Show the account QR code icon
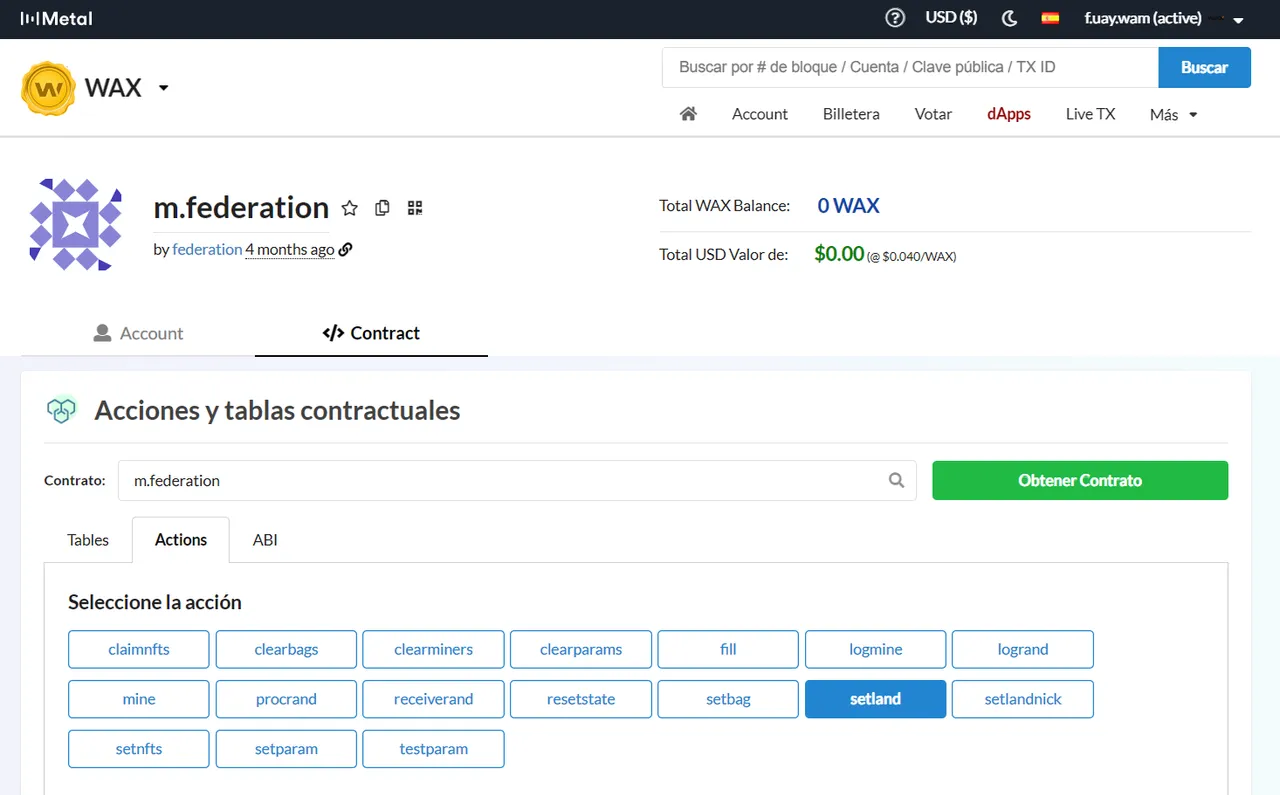 [415, 208]
